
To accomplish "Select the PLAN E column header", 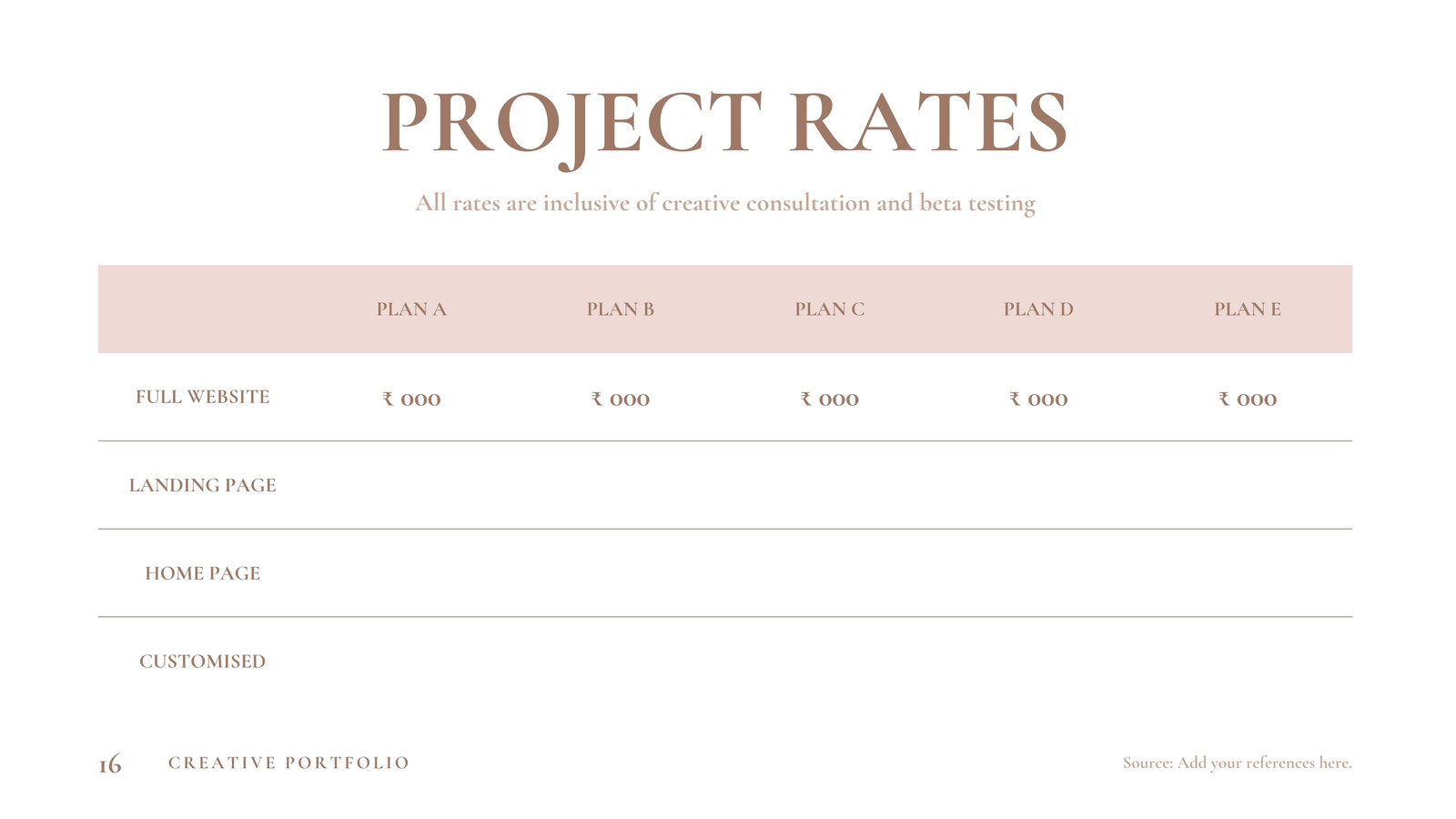I will pyautogui.click(x=1248, y=309).
